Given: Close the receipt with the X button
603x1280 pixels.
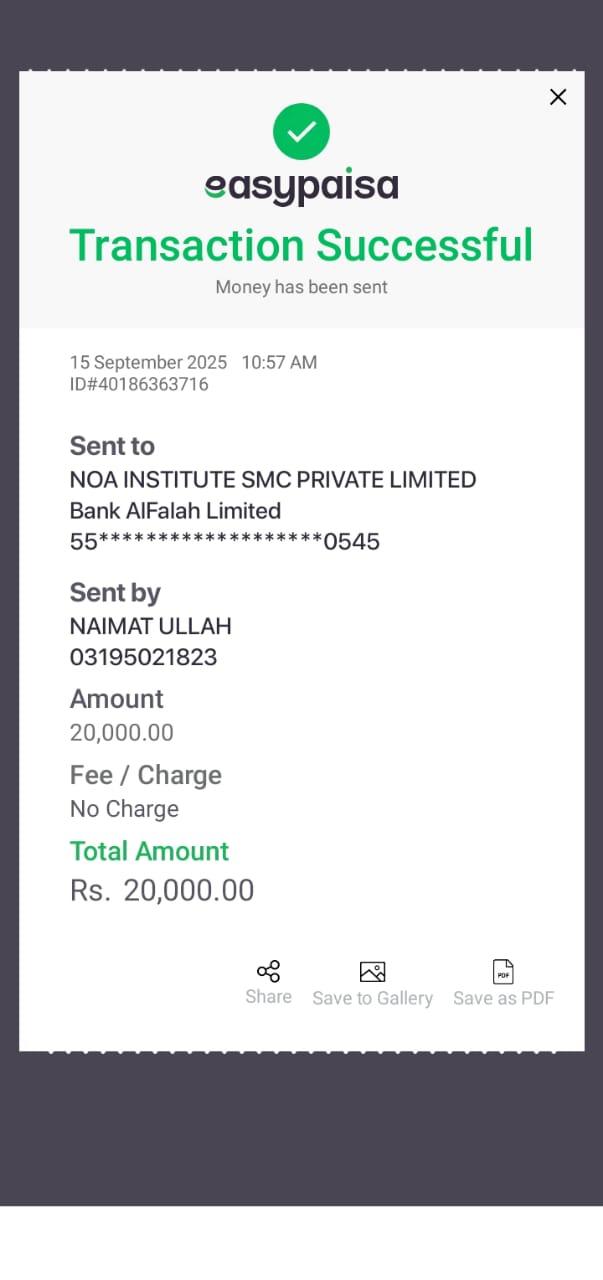Looking at the screenshot, I should point(558,97).
